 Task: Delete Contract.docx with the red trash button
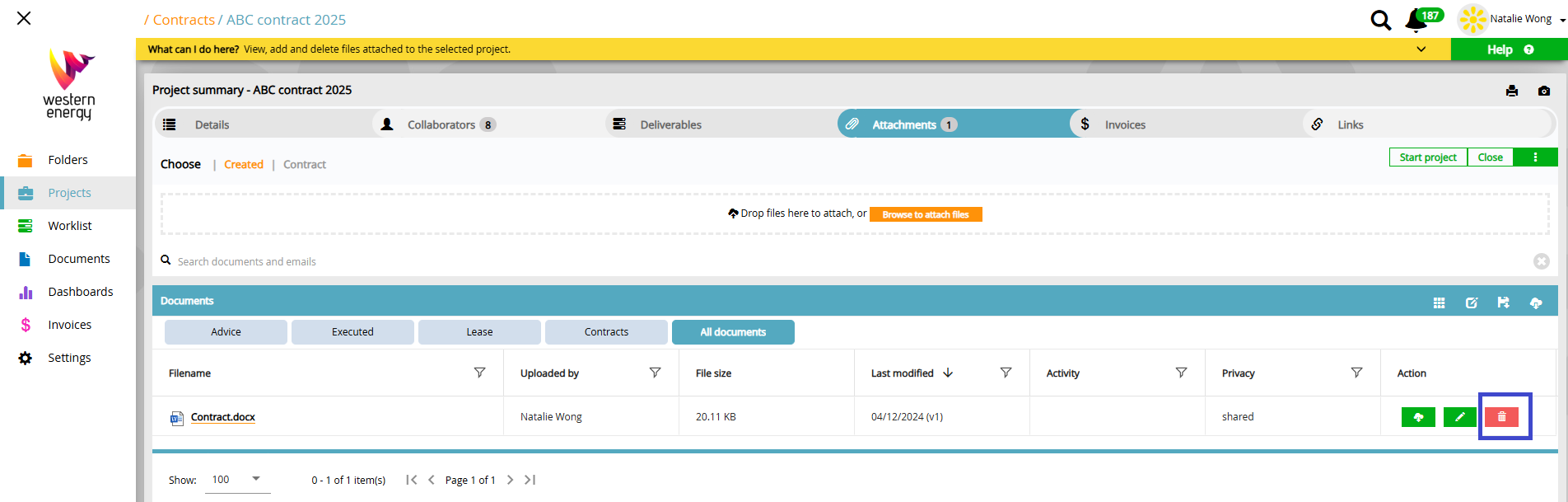tap(1501, 417)
